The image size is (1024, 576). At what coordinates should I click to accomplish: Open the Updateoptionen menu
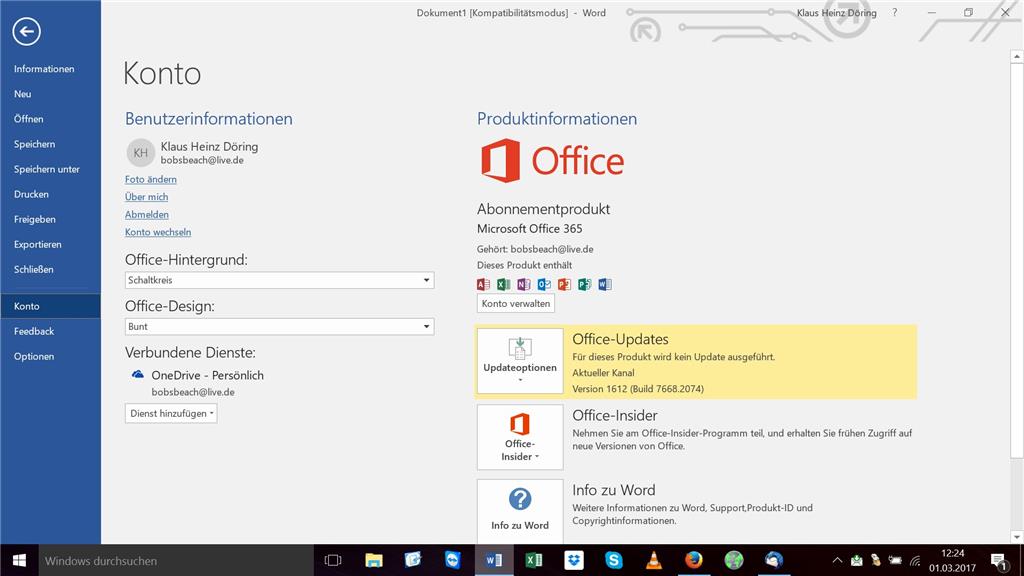click(x=520, y=361)
